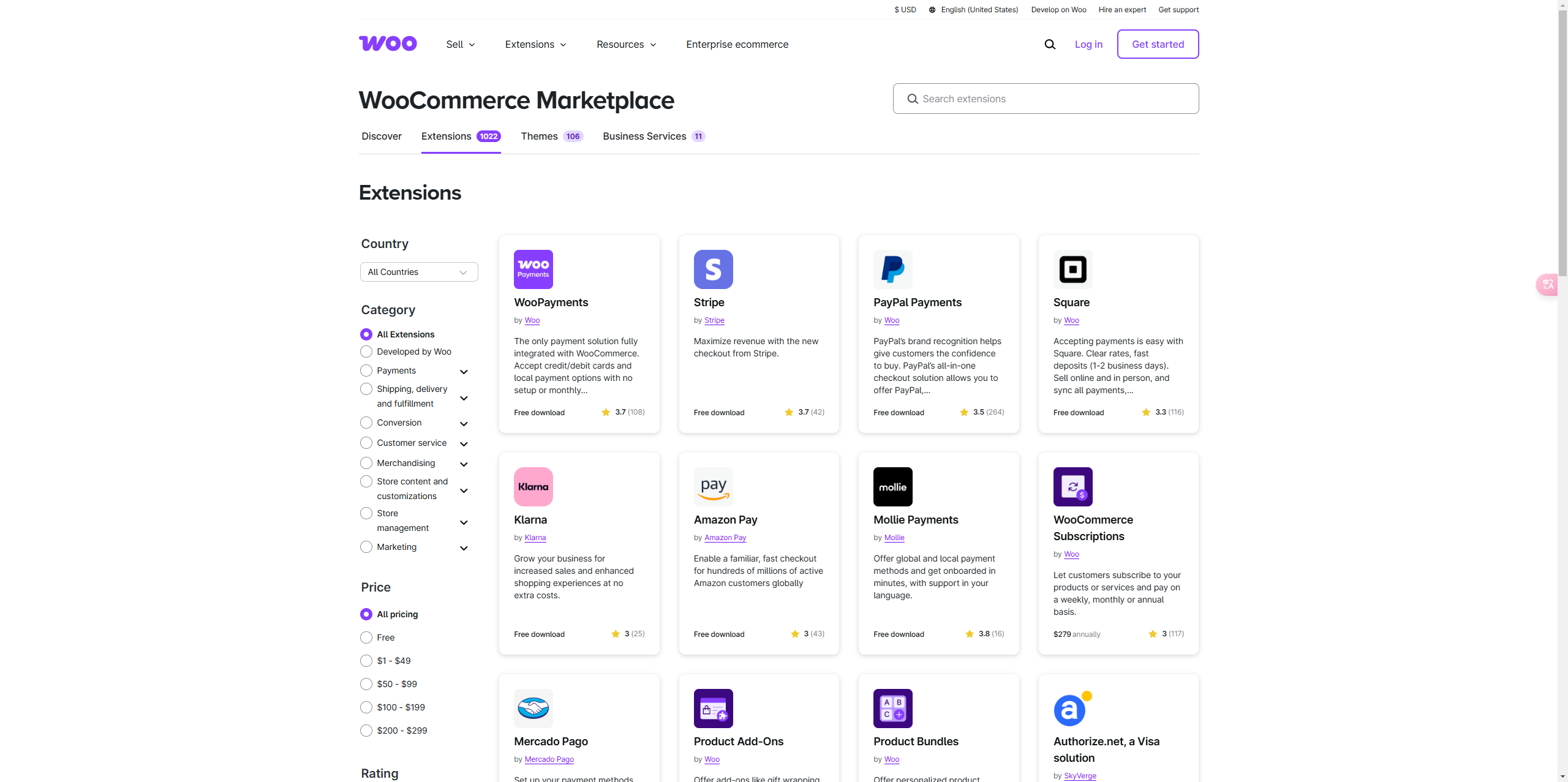Click the Mercado Pago handshake icon
1568x782 pixels.
click(533, 709)
